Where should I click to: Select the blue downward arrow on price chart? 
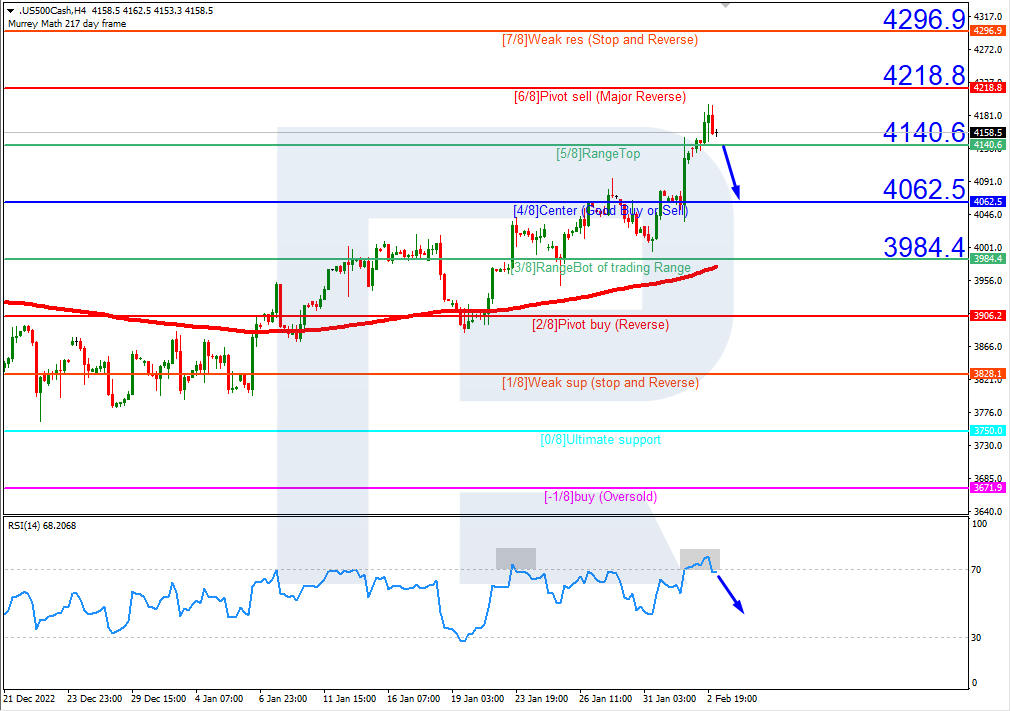coord(732,172)
